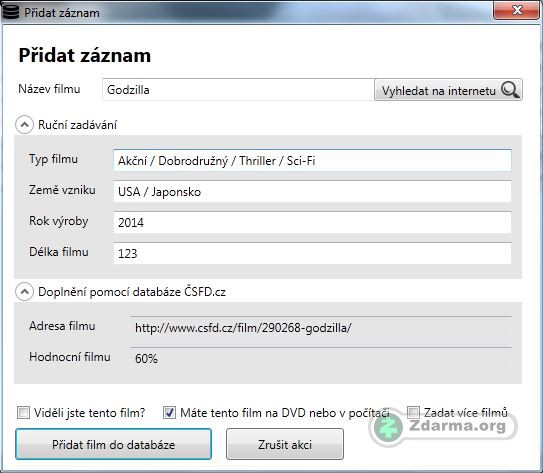Click the Délka filmu field showing 123
Screen dimensions: 543x473
pyautogui.click(x=312, y=253)
